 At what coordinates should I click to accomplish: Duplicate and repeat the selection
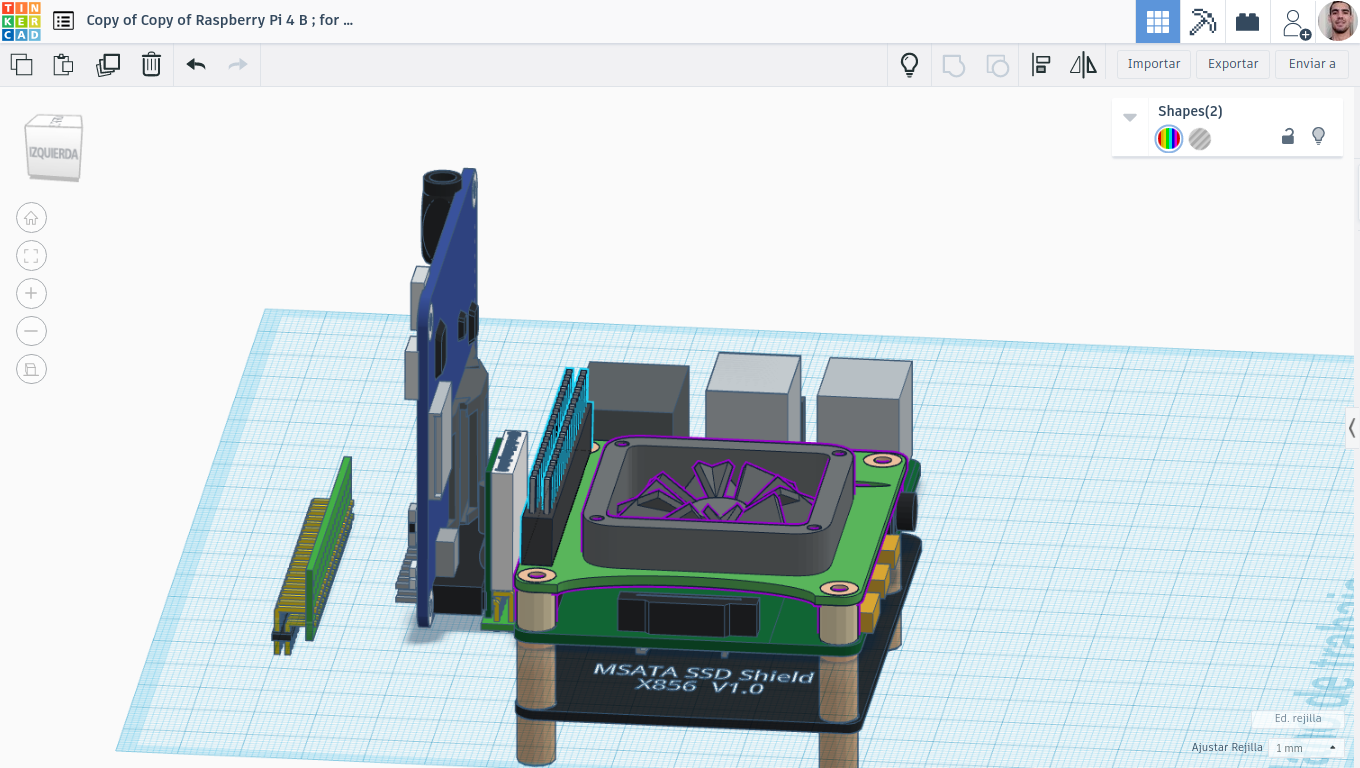108,65
